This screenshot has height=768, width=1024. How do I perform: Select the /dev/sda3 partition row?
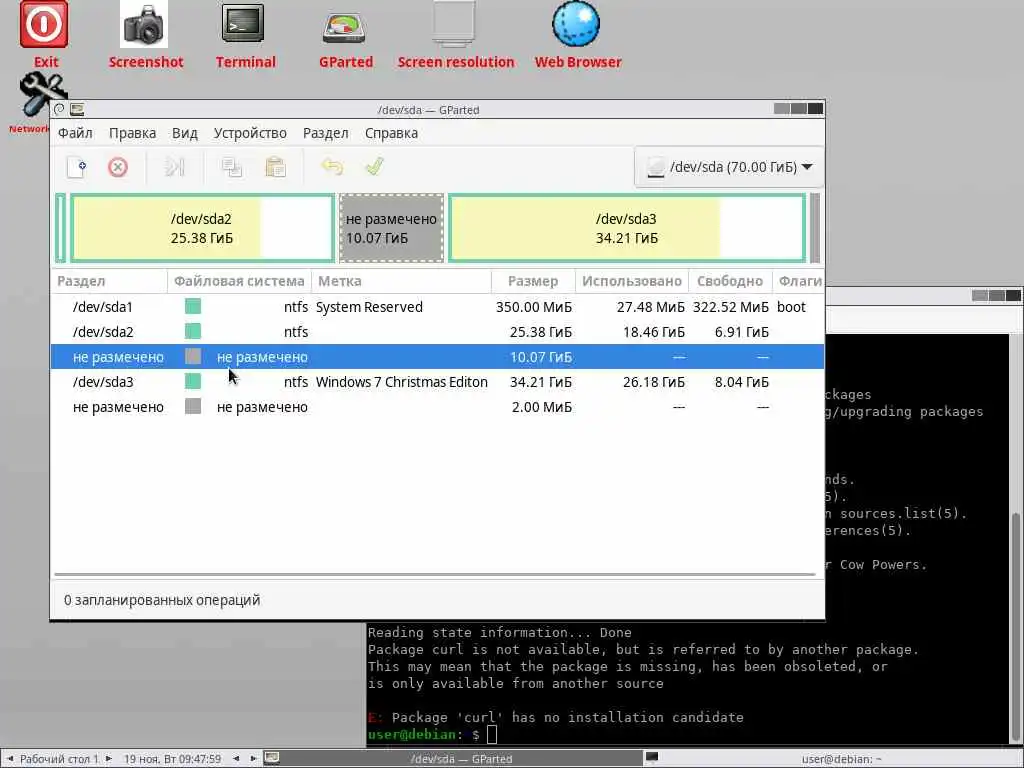pos(438,382)
